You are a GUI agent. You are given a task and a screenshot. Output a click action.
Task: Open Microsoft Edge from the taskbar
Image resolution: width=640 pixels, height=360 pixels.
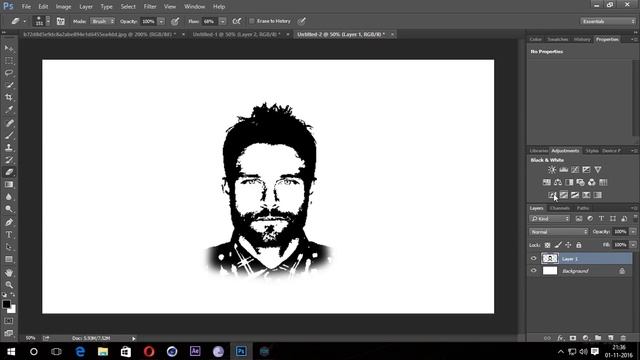80,351
